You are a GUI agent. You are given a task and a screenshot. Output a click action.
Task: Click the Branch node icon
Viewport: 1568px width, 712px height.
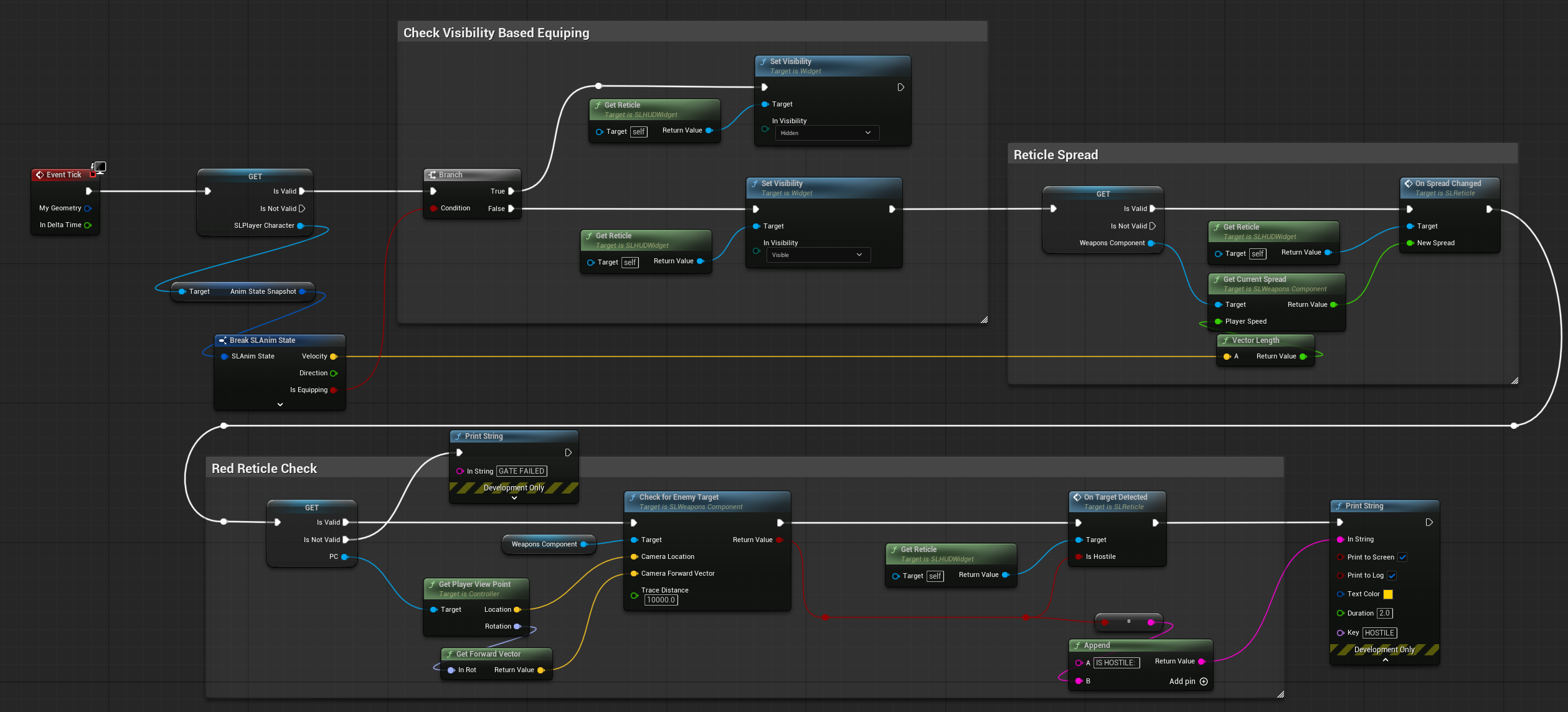(432, 175)
